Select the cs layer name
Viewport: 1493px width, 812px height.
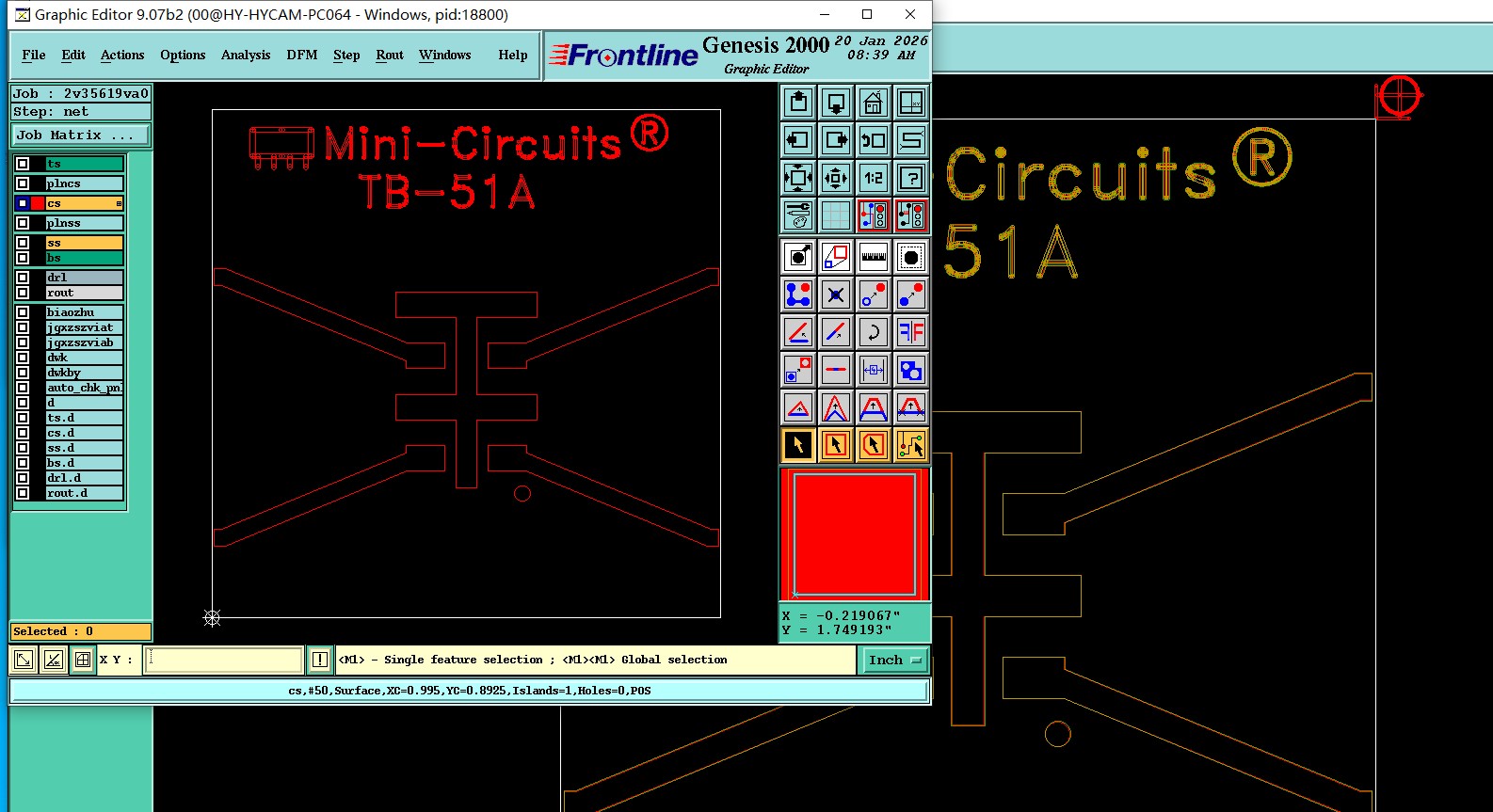tap(85, 203)
